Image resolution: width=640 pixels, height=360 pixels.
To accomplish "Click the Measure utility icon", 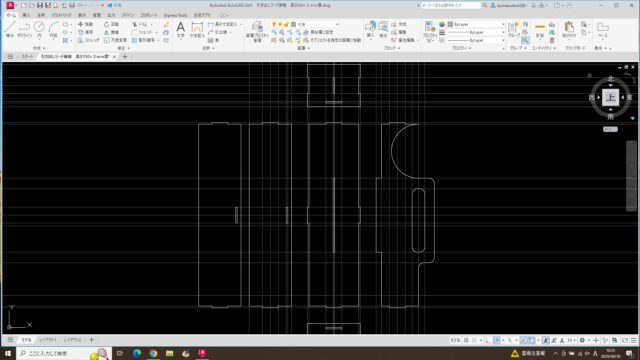I will point(540,30).
